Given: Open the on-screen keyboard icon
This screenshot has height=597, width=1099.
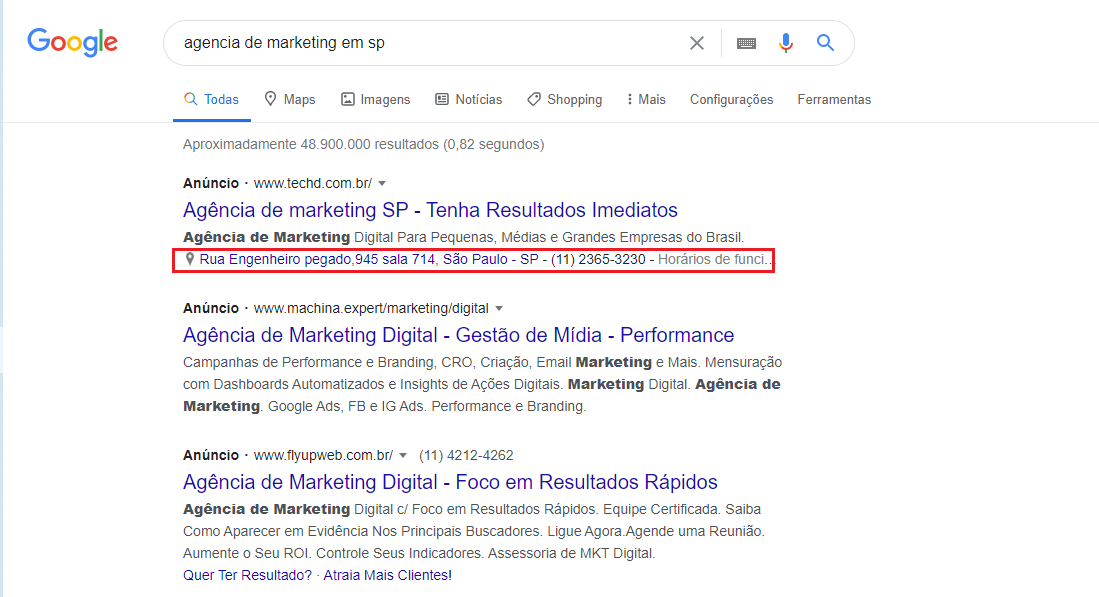Looking at the screenshot, I should click(746, 43).
